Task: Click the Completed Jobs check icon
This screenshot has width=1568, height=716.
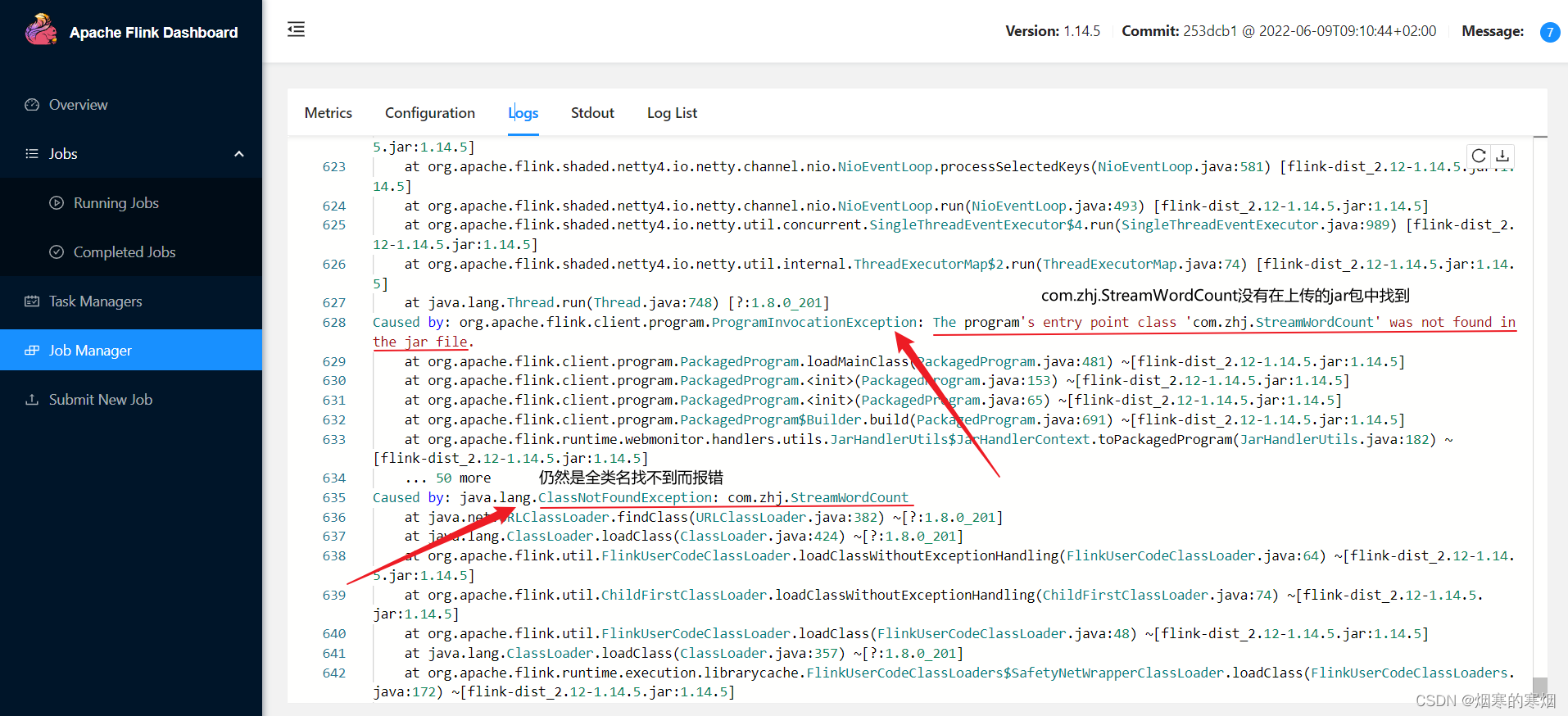Action: click(57, 252)
